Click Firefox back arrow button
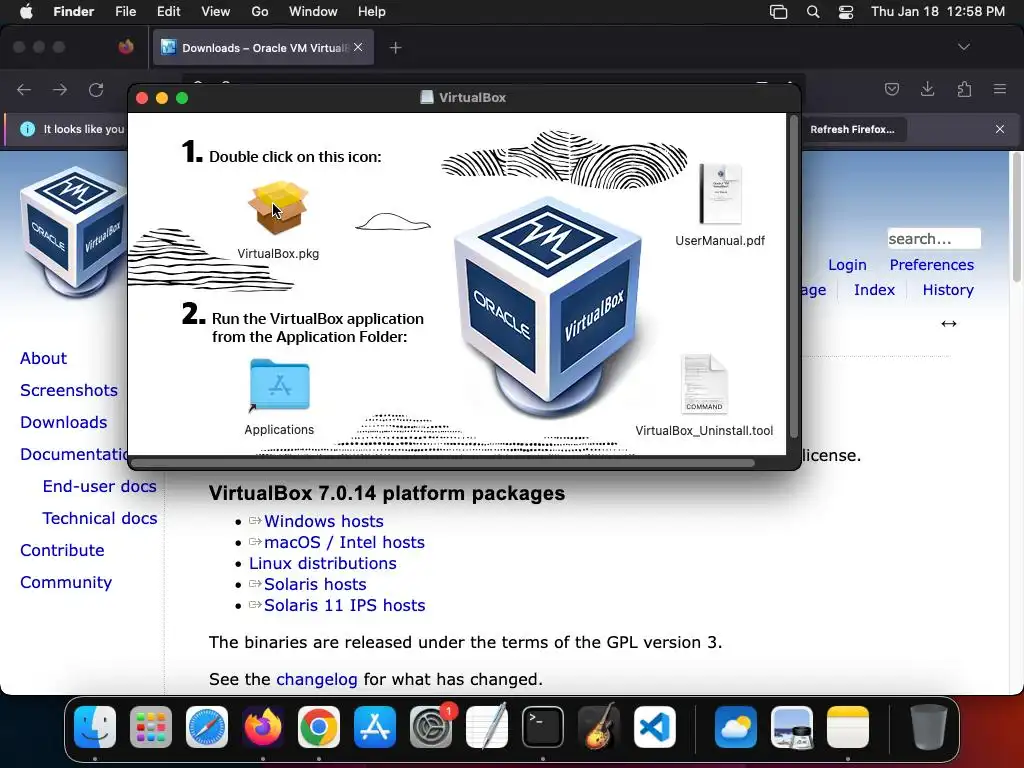1024x768 pixels. 24,89
